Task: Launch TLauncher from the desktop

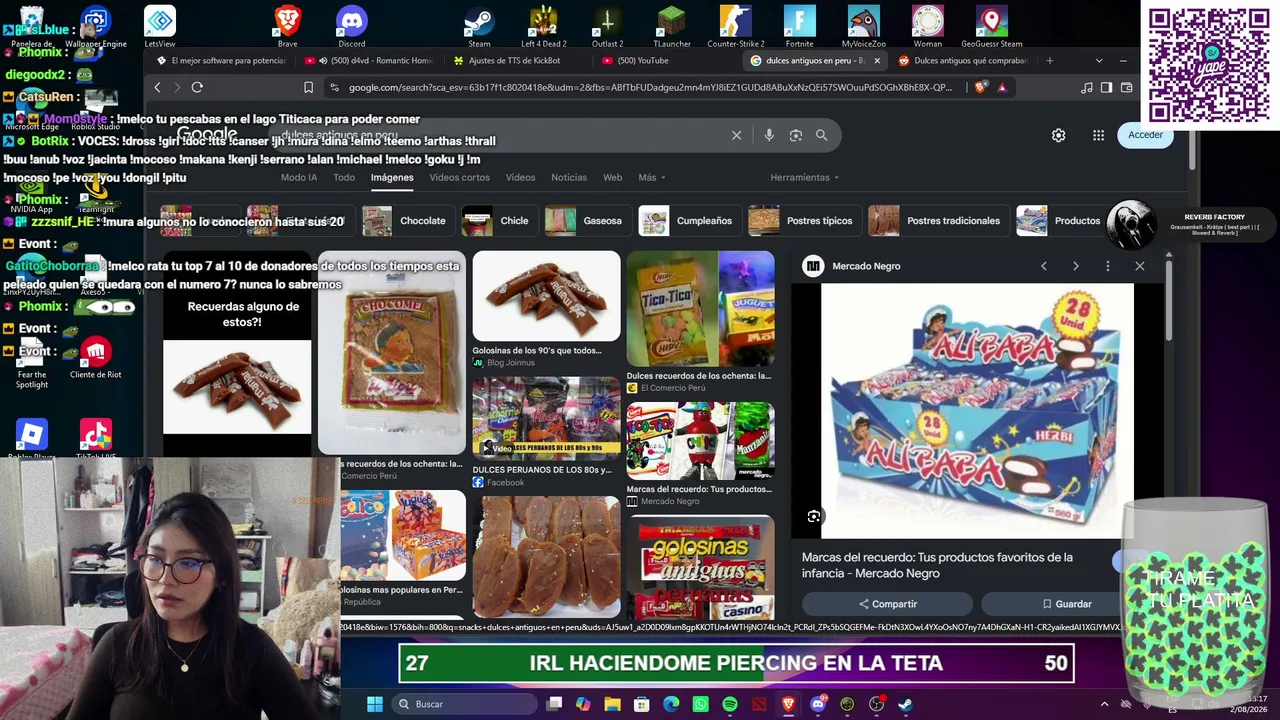Action: pyautogui.click(x=672, y=25)
